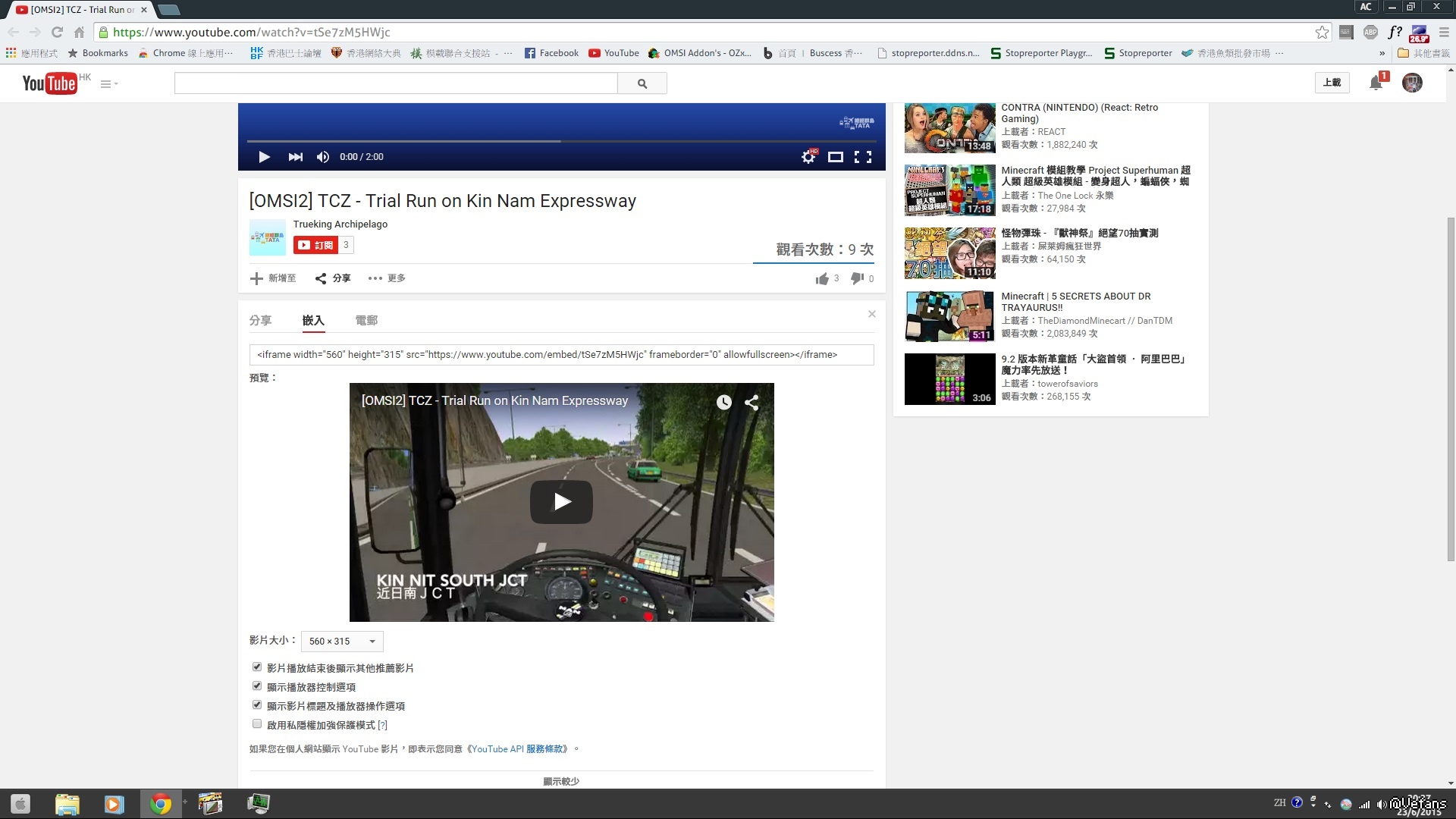Mute the video volume speaker icon

click(323, 157)
